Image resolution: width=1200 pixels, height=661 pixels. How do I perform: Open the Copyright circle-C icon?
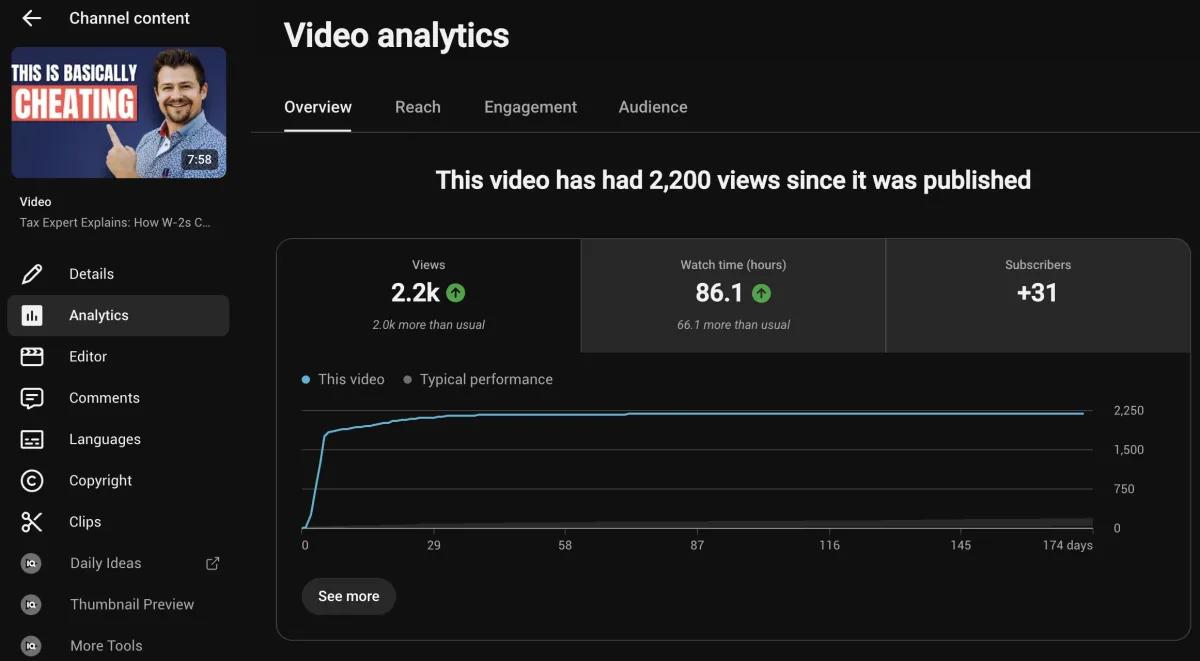click(32, 480)
